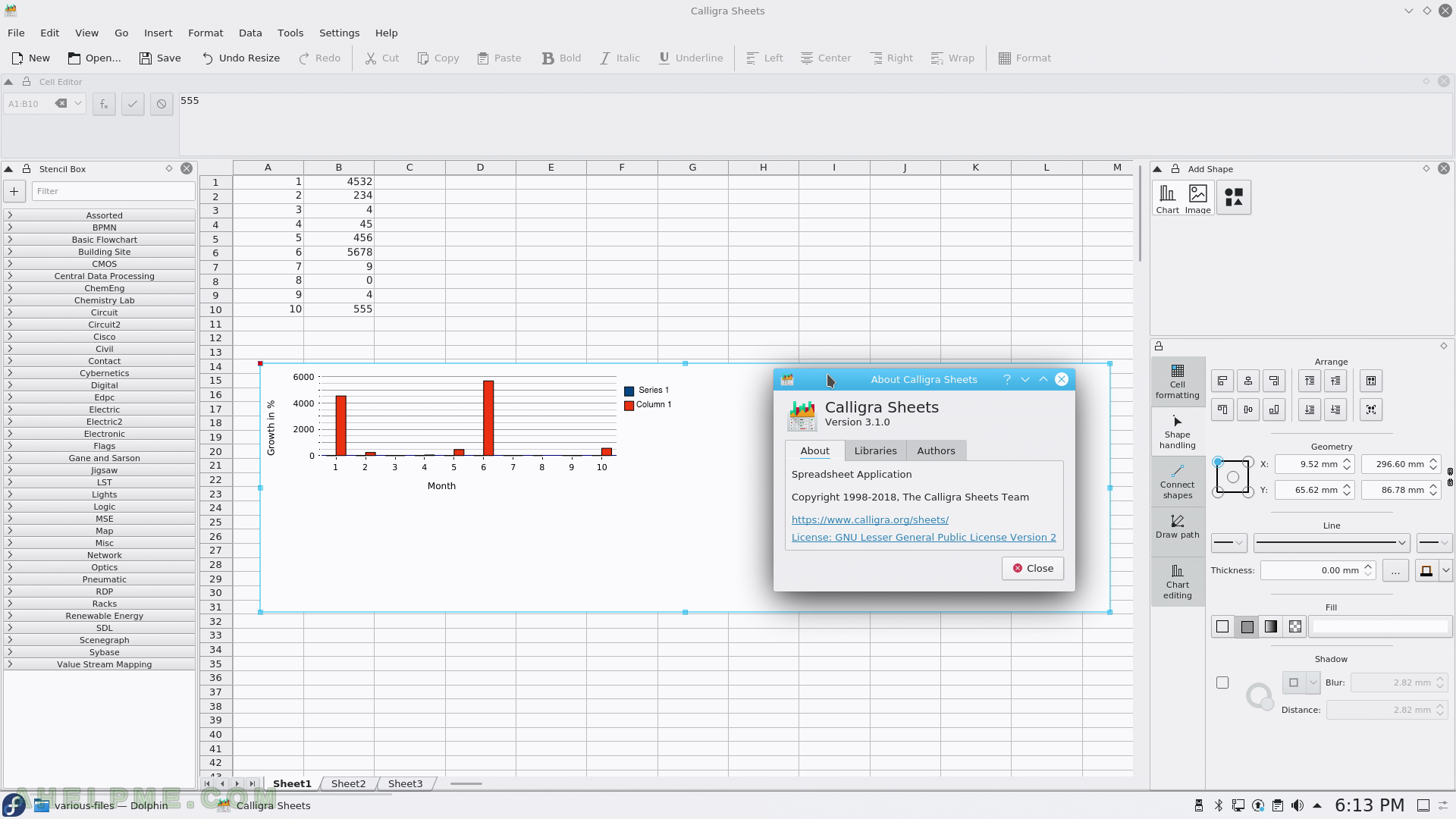Open the Format menu
The width and height of the screenshot is (1456, 819).
pyautogui.click(x=206, y=33)
